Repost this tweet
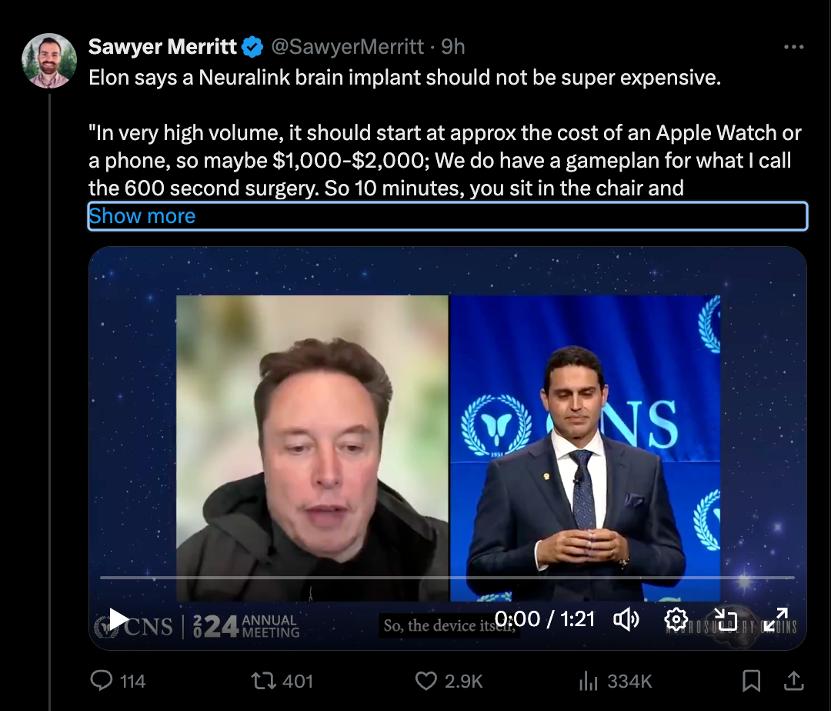832x711 pixels. [265, 681]
